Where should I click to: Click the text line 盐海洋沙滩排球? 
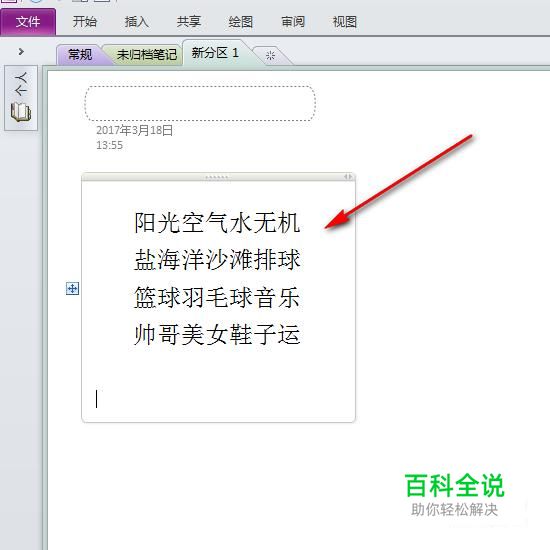click(217, 260)
